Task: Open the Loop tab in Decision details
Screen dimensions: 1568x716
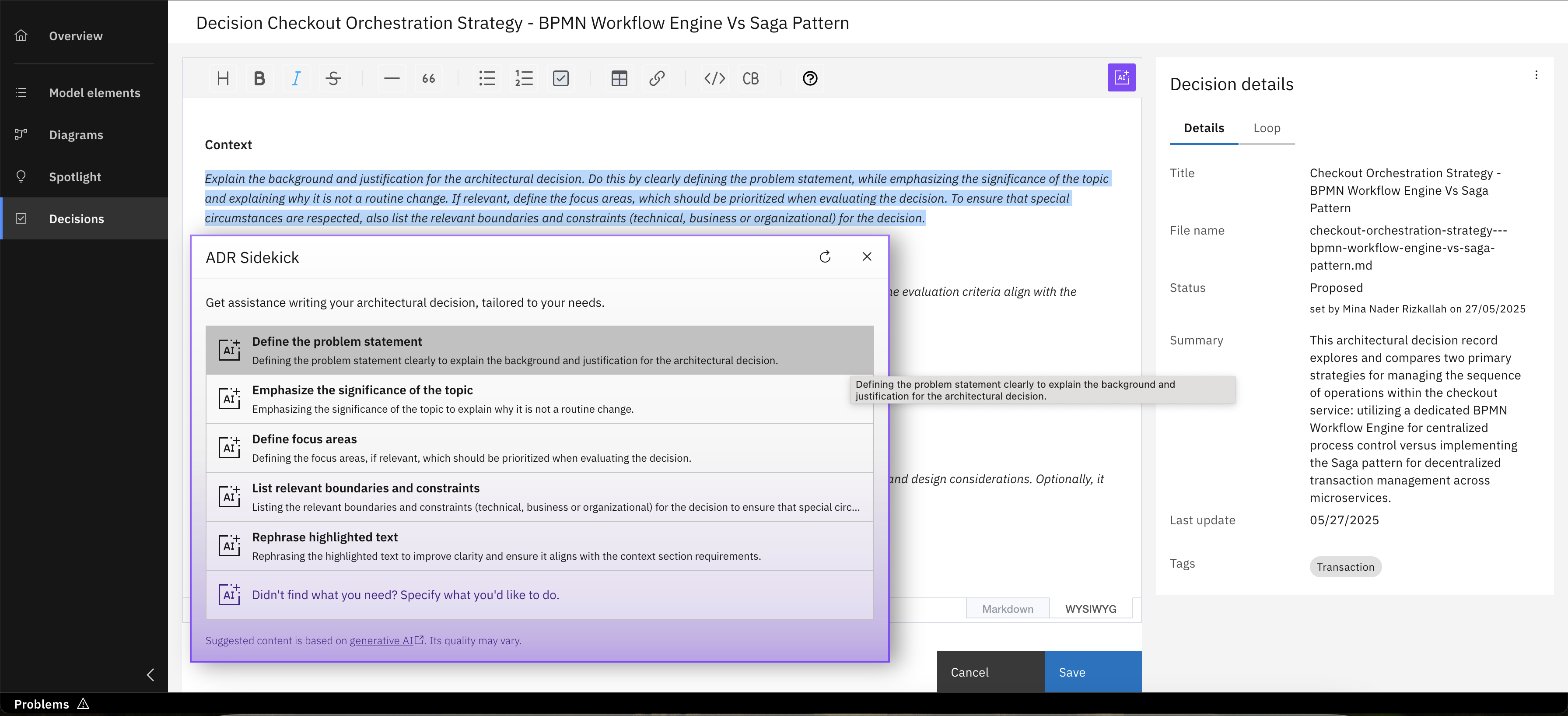Action: coord(1267,128)
